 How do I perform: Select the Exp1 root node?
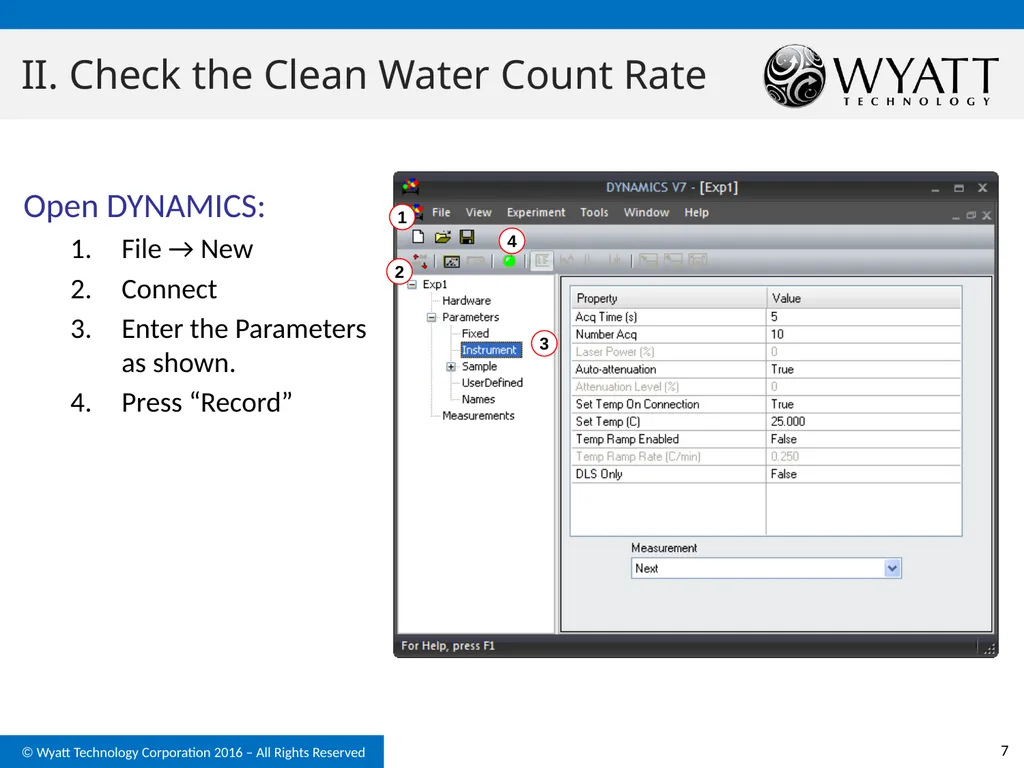[435, 285]
